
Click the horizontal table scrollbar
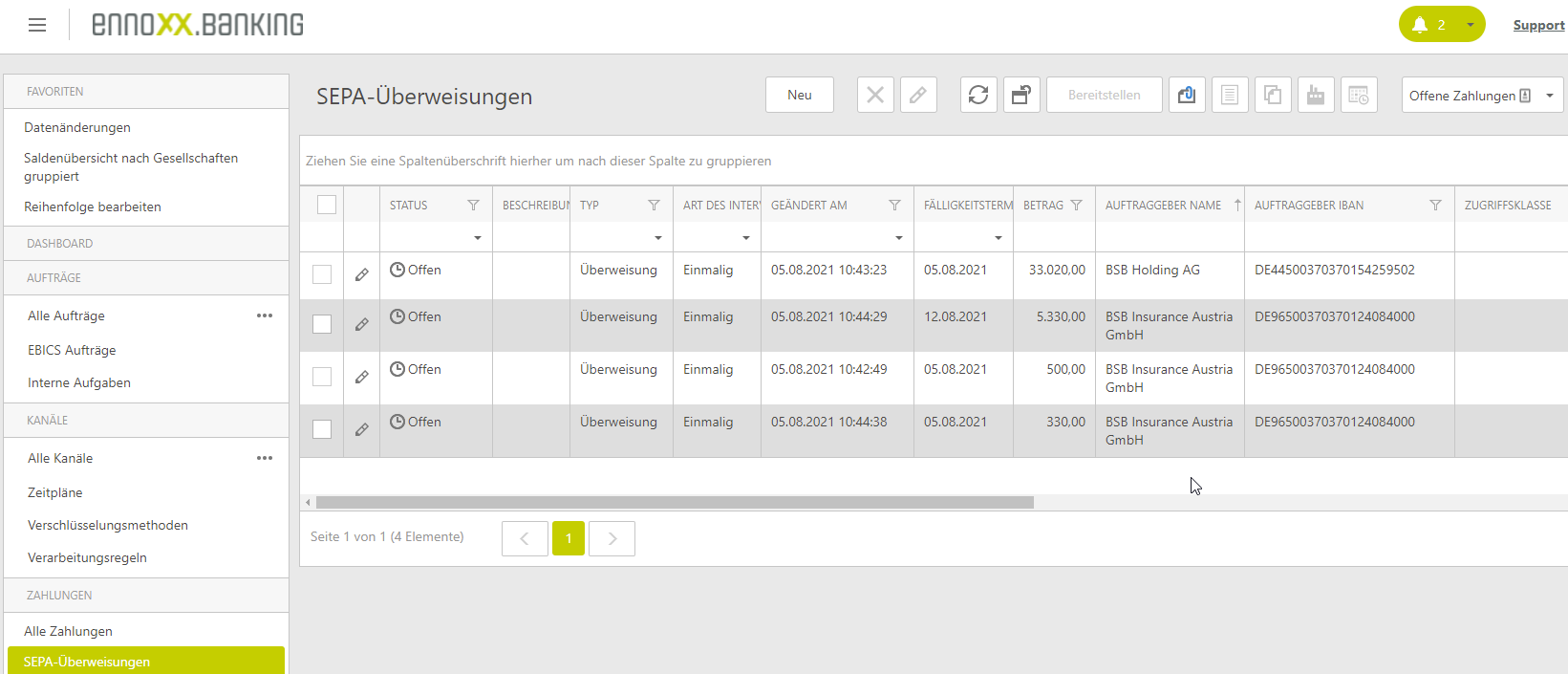(x=675, y=502)
